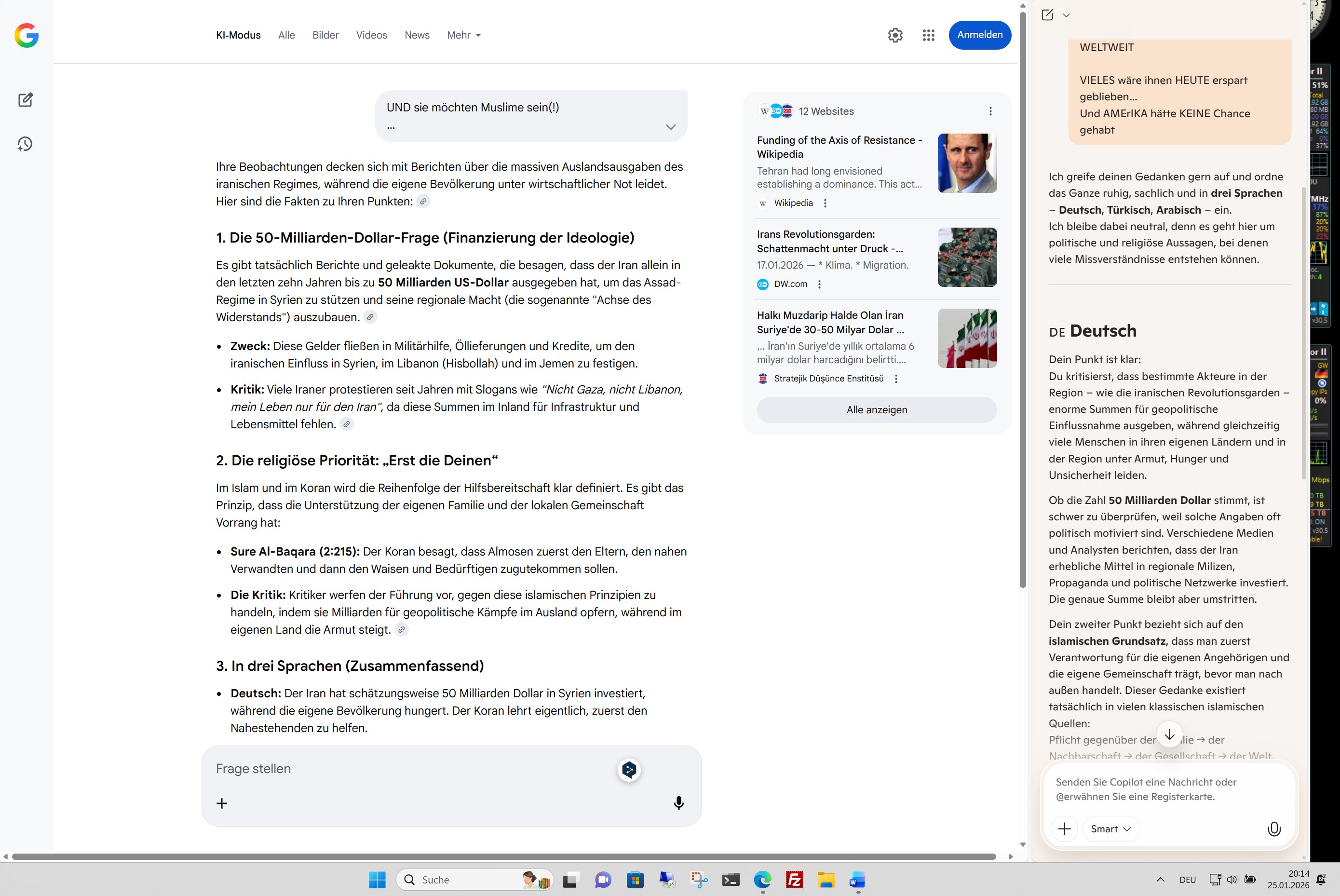Viewport: 1340px width, 896px height.
Task: Open search history clock icon
Action: coord(25,144)
